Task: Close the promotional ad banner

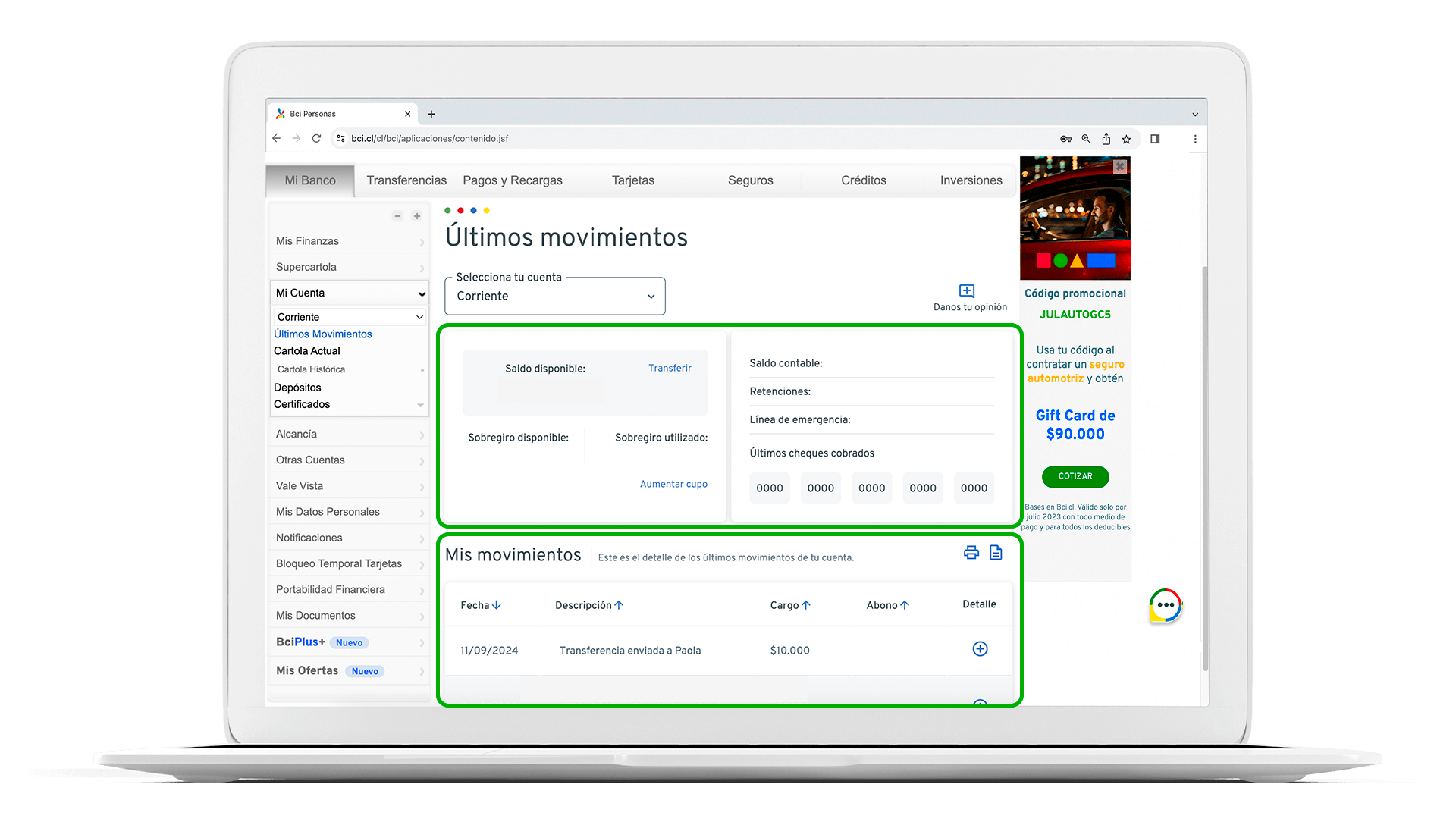Action: 1120,166
